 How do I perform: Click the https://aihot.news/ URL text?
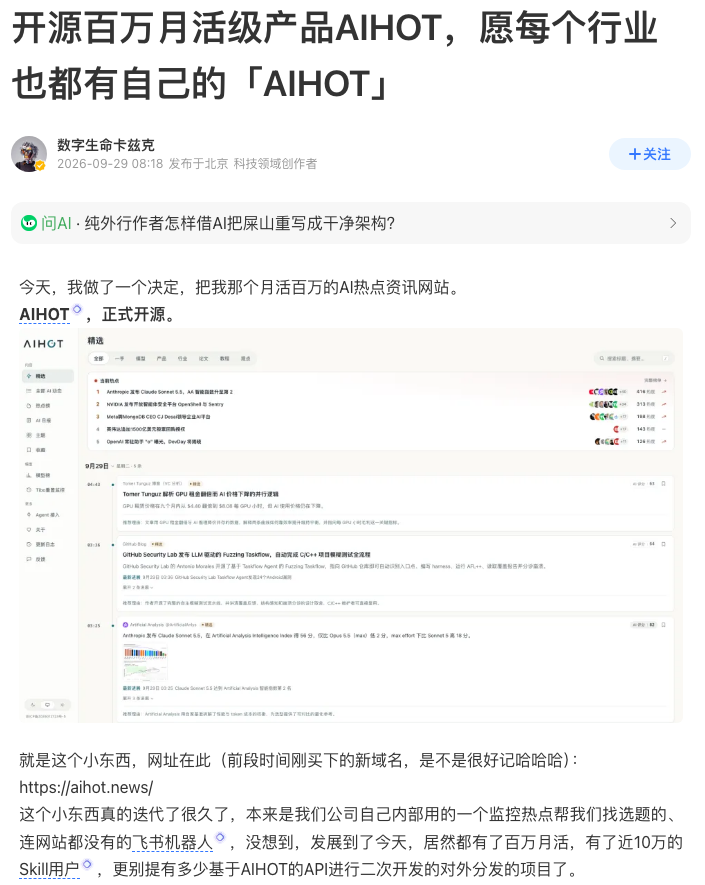tap(86, 787)
